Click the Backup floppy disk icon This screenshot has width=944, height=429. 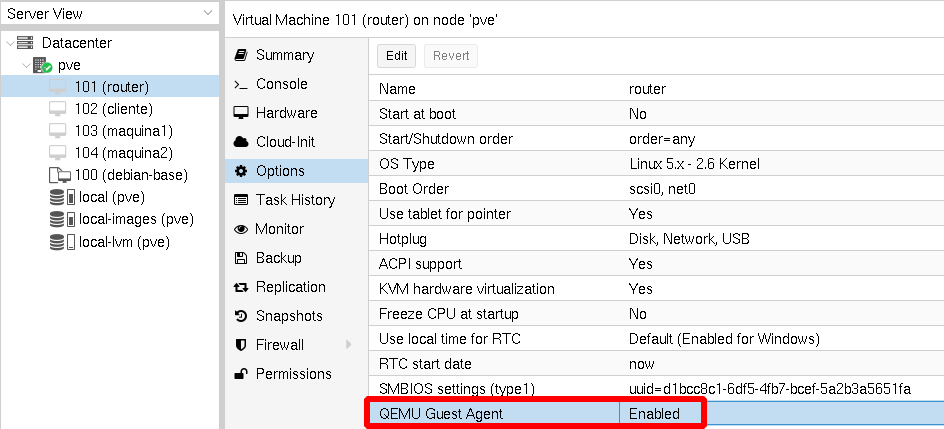pos(240,258)
